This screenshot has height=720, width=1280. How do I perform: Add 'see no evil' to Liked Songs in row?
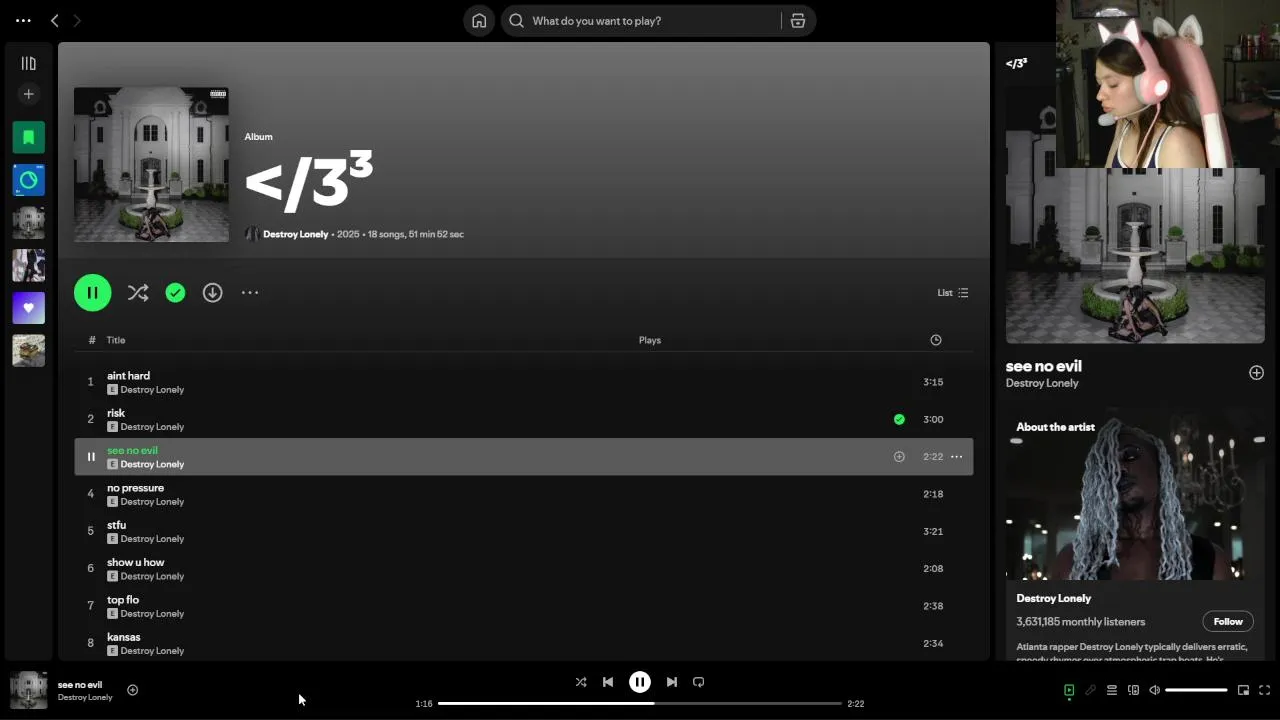(899, 457)
